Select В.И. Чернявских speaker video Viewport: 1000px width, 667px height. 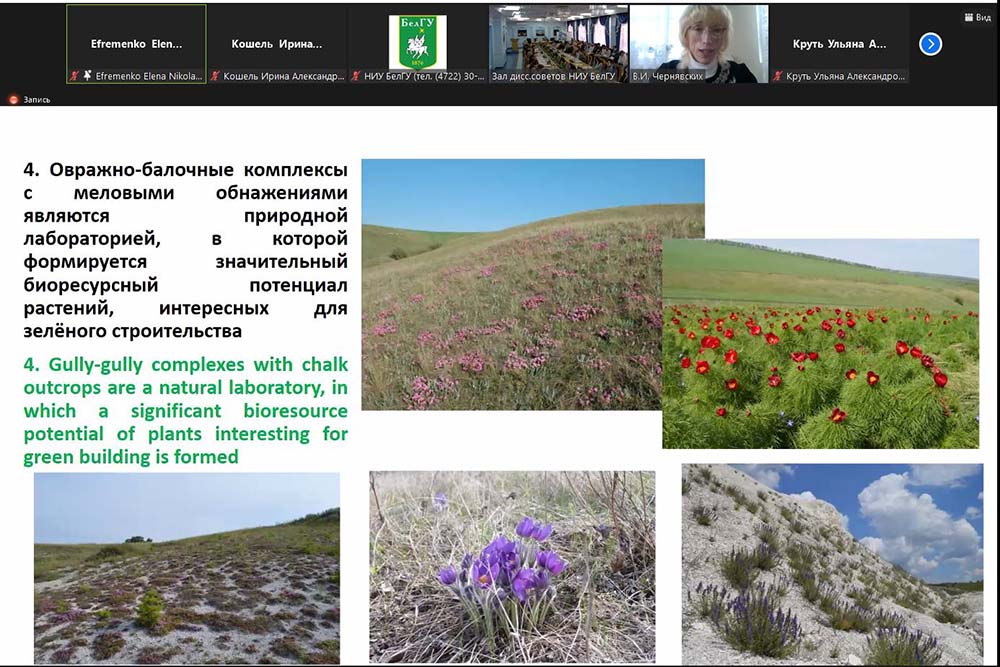[698, 40]
